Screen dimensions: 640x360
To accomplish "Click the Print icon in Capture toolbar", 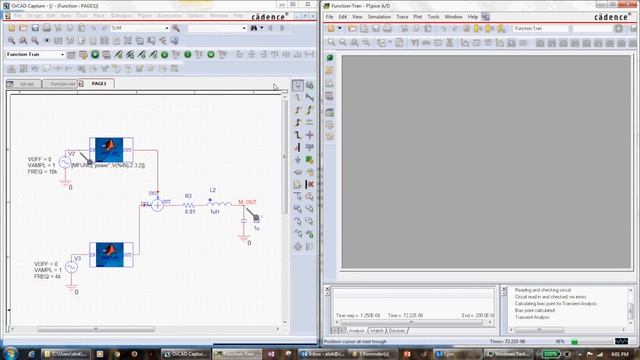I will pos(47,28).
